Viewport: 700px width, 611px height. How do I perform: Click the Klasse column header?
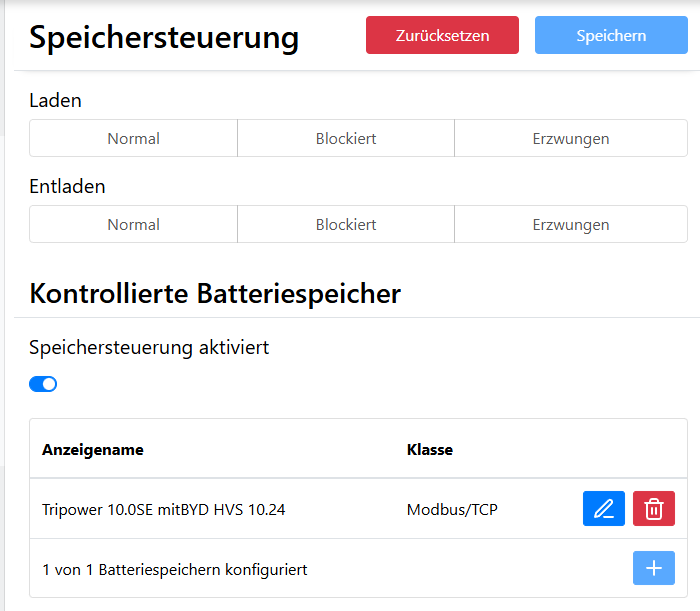(430, 450)
